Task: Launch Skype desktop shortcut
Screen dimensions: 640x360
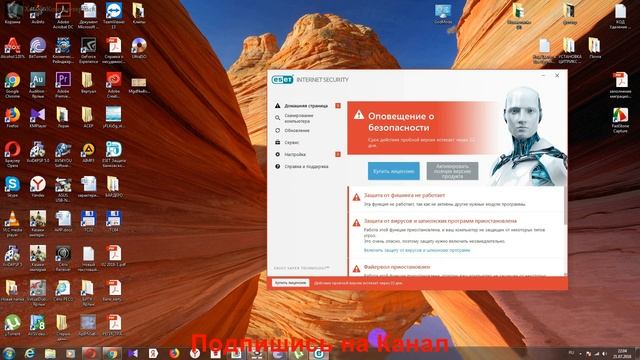Action: (x=12, y=187)
